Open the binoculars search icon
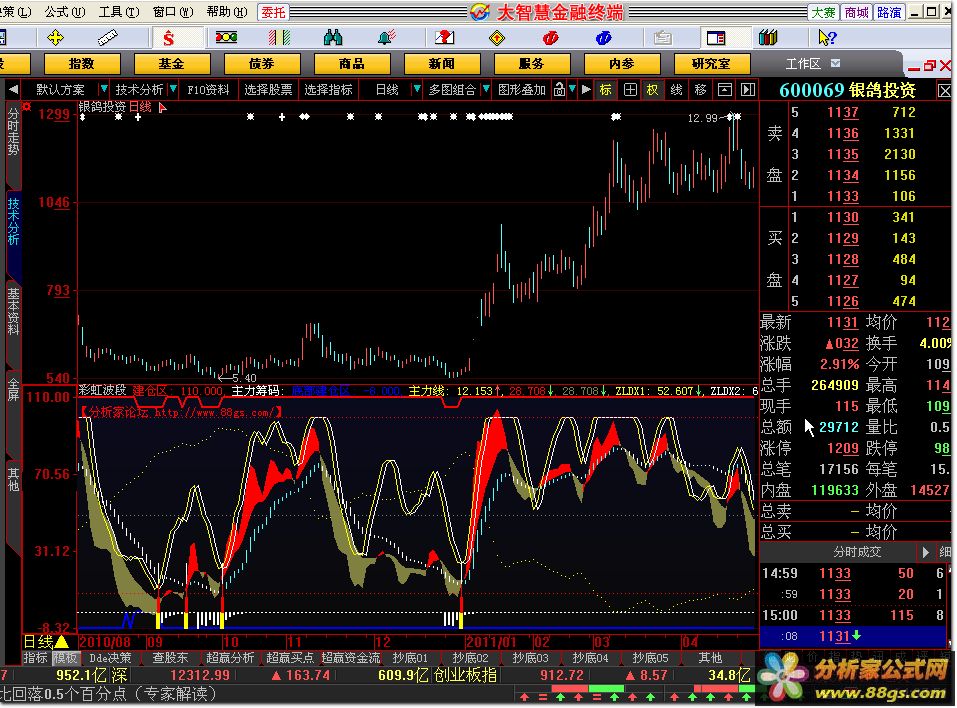 (333, 38)
